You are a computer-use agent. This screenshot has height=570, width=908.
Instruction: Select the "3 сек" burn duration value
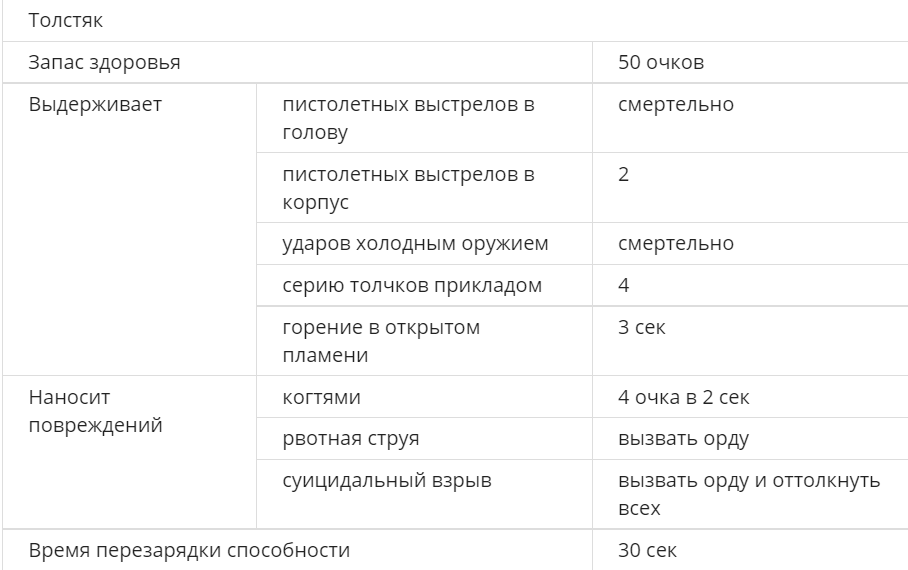642,327
